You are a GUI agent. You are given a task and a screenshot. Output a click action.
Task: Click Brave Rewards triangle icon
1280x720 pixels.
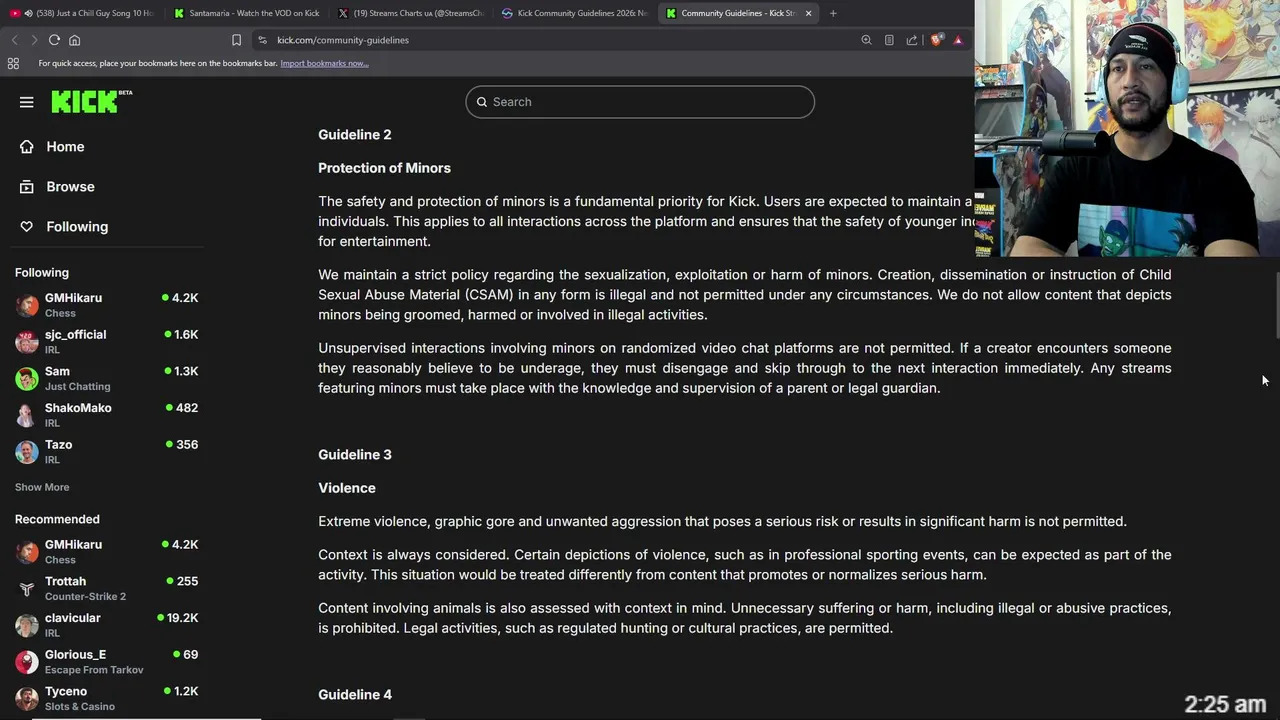coord(958,40)
